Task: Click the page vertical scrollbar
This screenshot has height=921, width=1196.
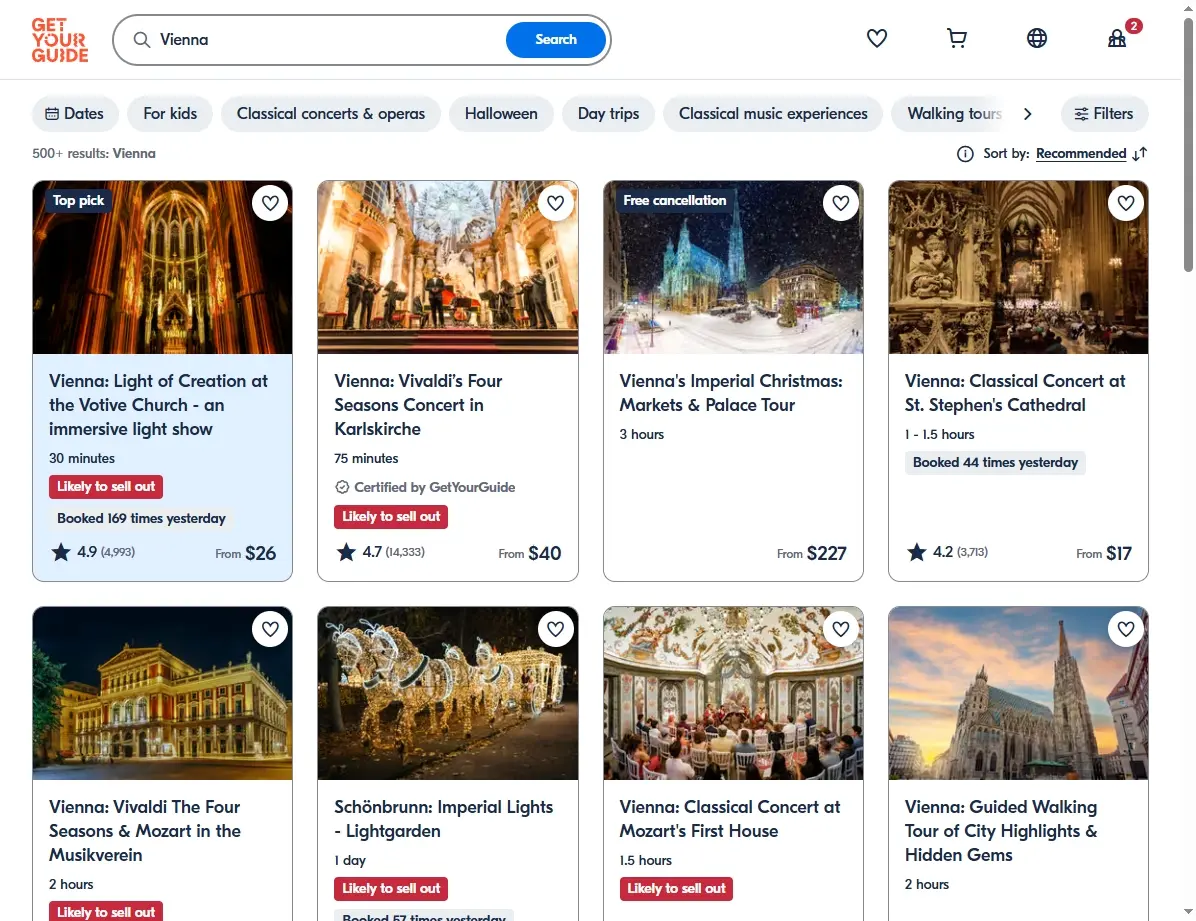Action: click(1188, 145)
